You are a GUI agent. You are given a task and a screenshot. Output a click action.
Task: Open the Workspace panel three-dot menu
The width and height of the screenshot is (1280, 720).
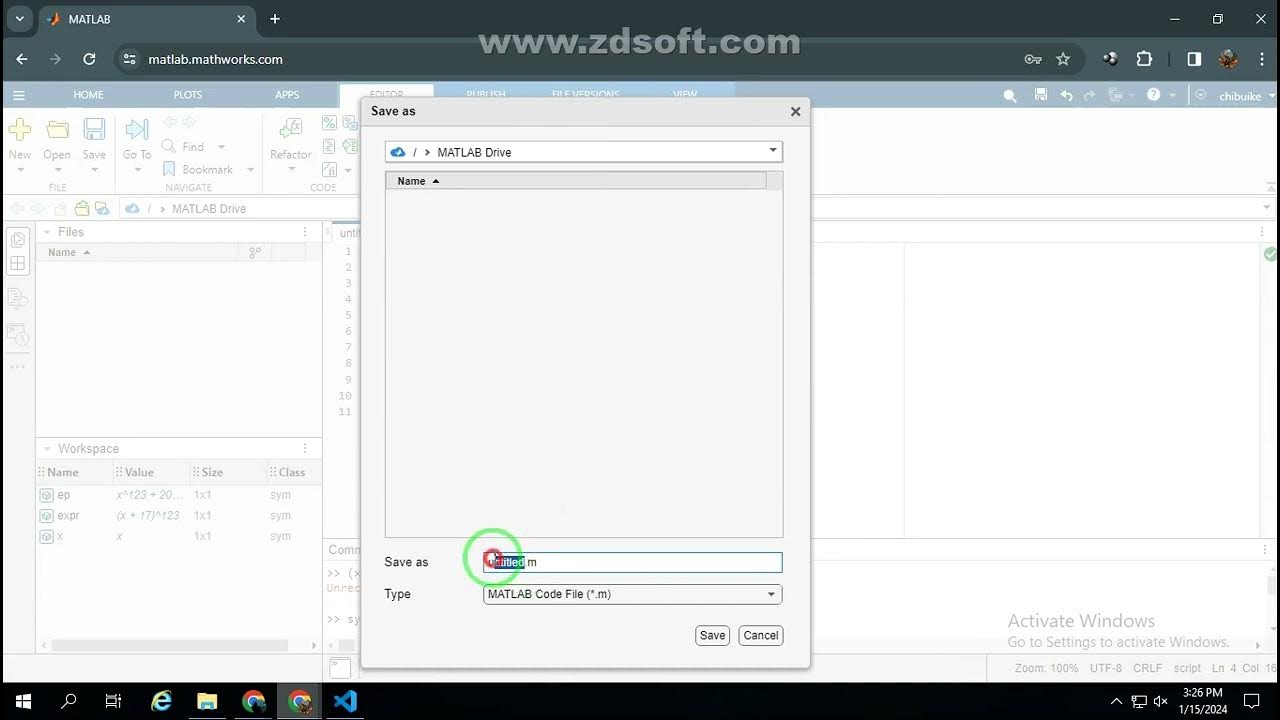(305, 449)
